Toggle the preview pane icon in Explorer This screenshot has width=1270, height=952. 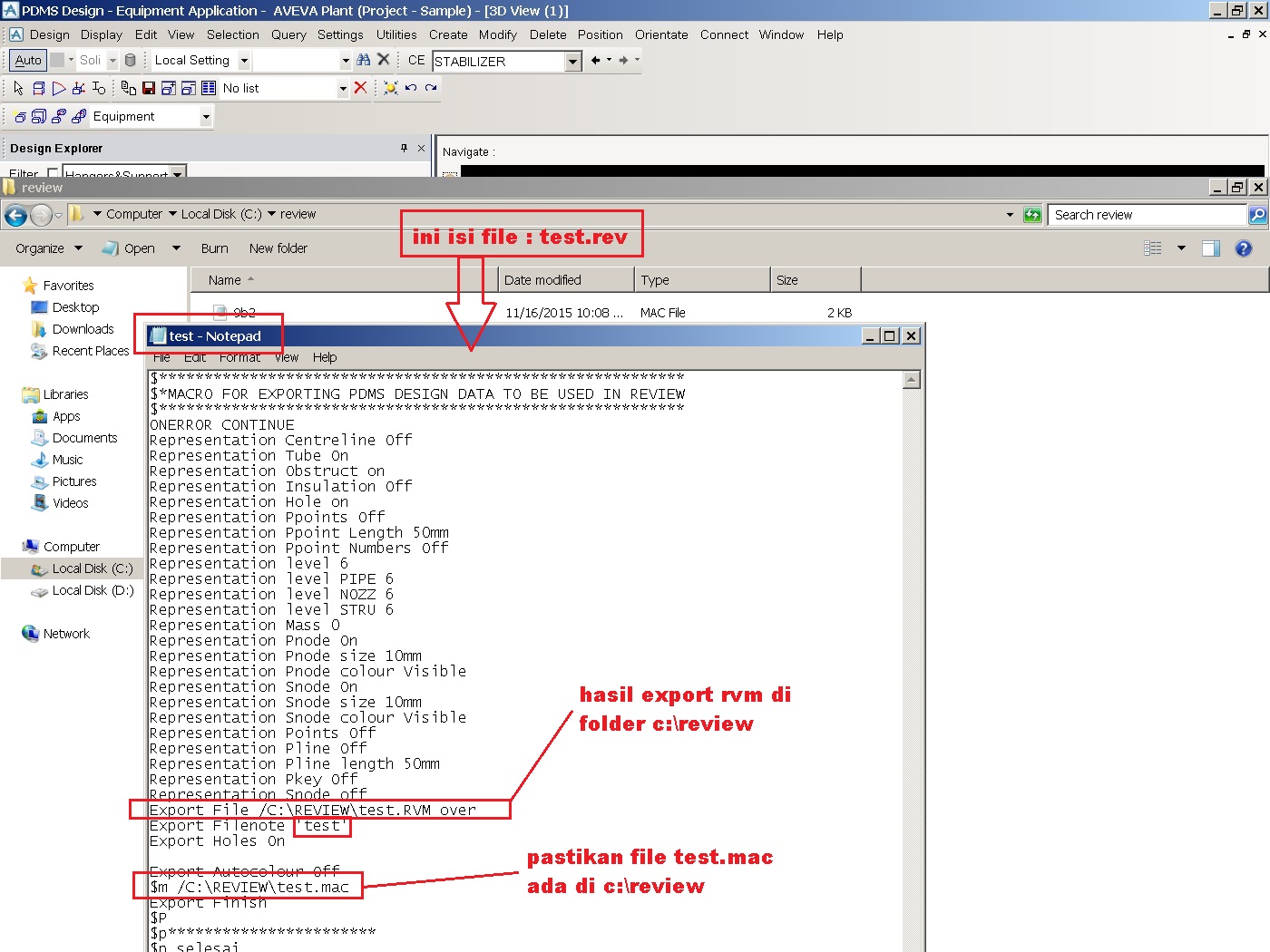tap(1211, 248)
